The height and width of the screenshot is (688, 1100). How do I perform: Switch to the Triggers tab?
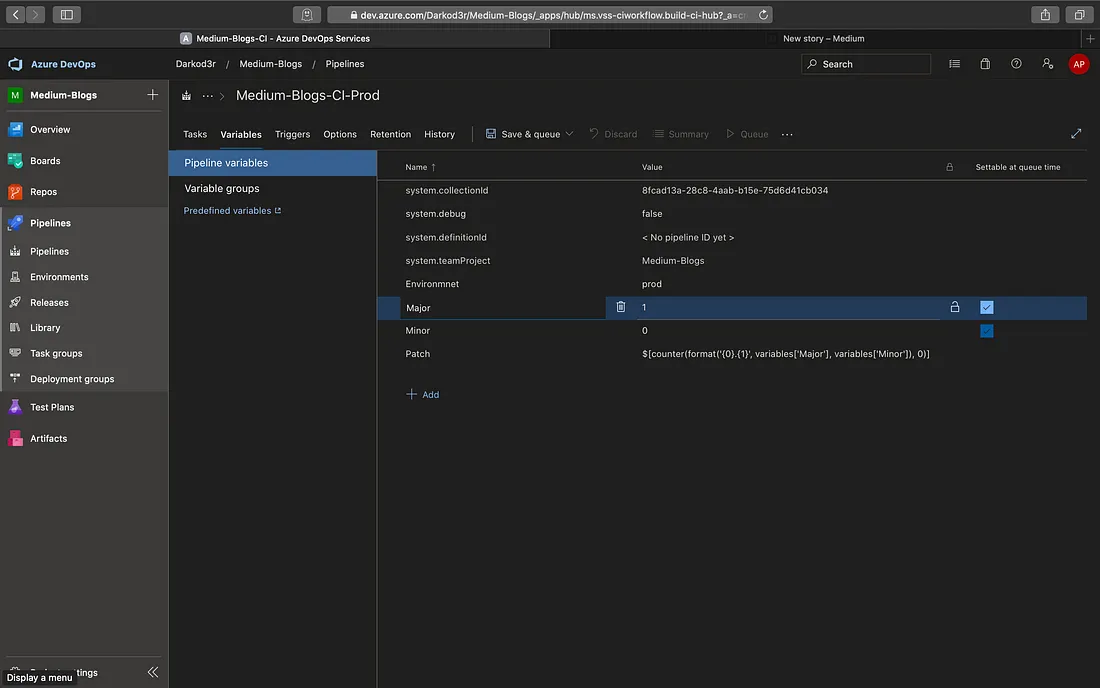click(x=293, y=134)
